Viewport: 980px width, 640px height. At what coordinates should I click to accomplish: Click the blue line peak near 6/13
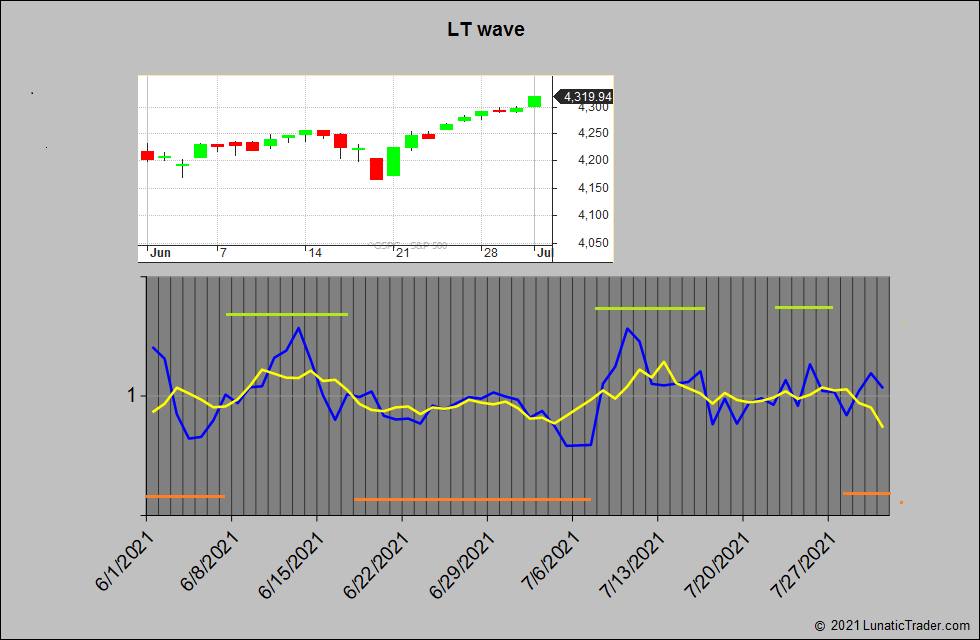[x=298, y=328]
